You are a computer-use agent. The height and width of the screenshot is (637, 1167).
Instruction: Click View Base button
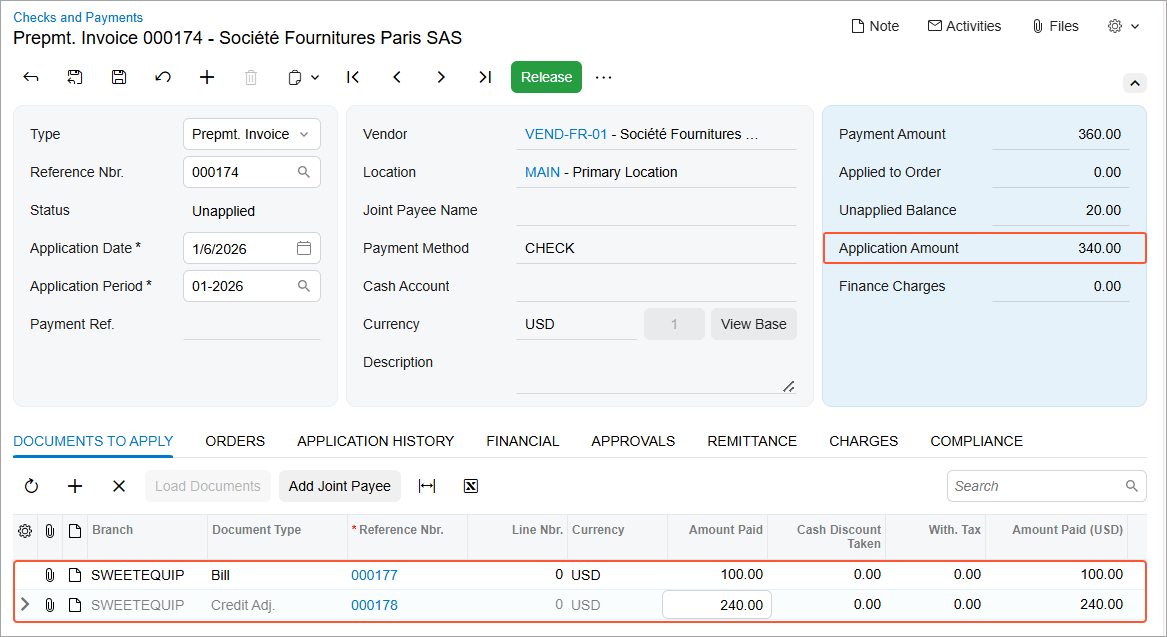coord(753,324)
